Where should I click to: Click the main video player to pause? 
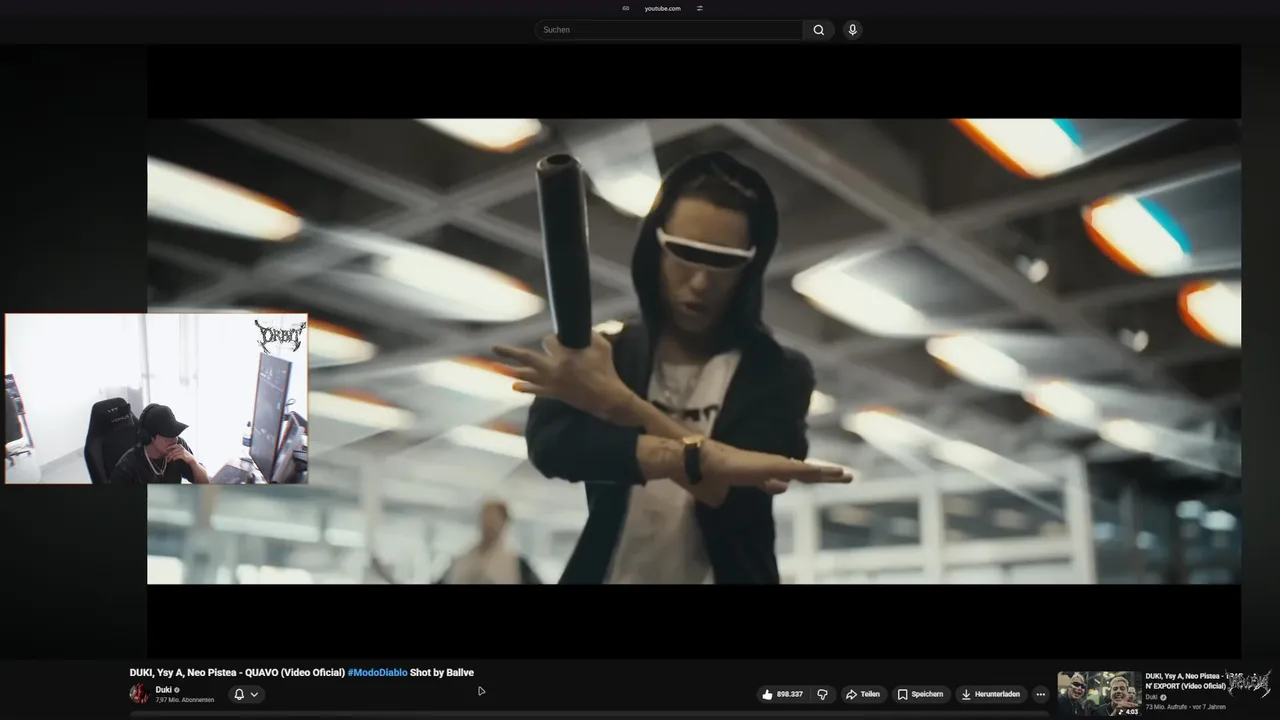[694, 351]
